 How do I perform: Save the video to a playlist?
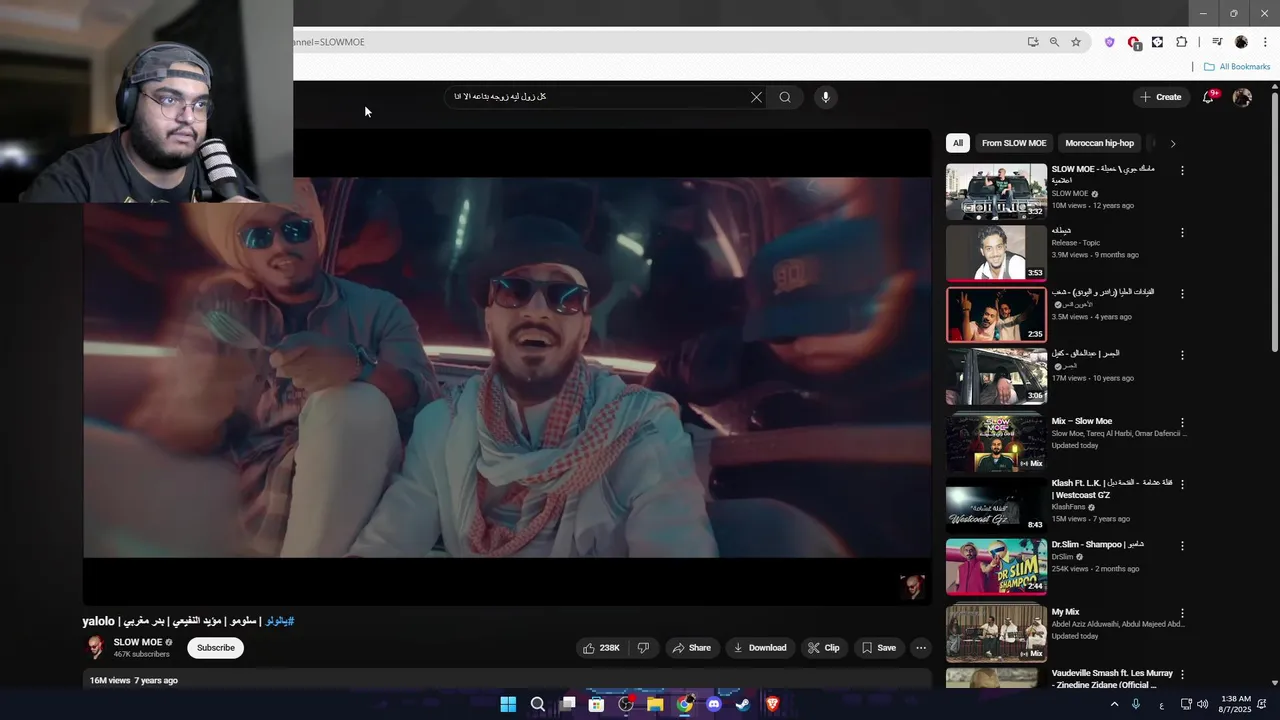pyautogui.click(x=879, y=648)
